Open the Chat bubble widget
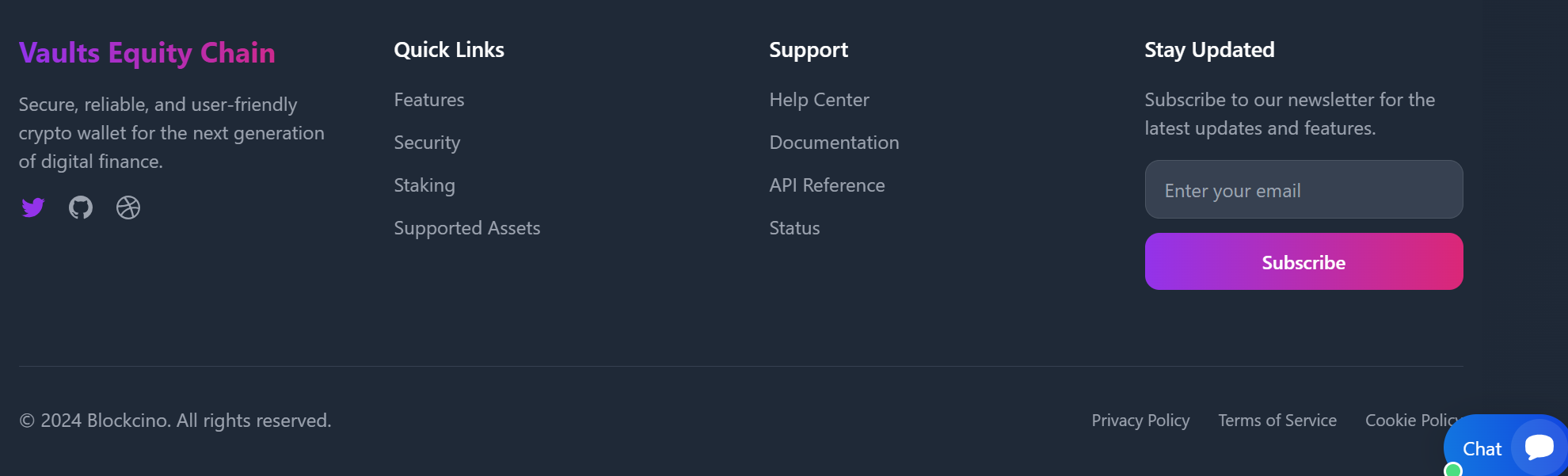 pyautogui.click(x=1539, y=447)
